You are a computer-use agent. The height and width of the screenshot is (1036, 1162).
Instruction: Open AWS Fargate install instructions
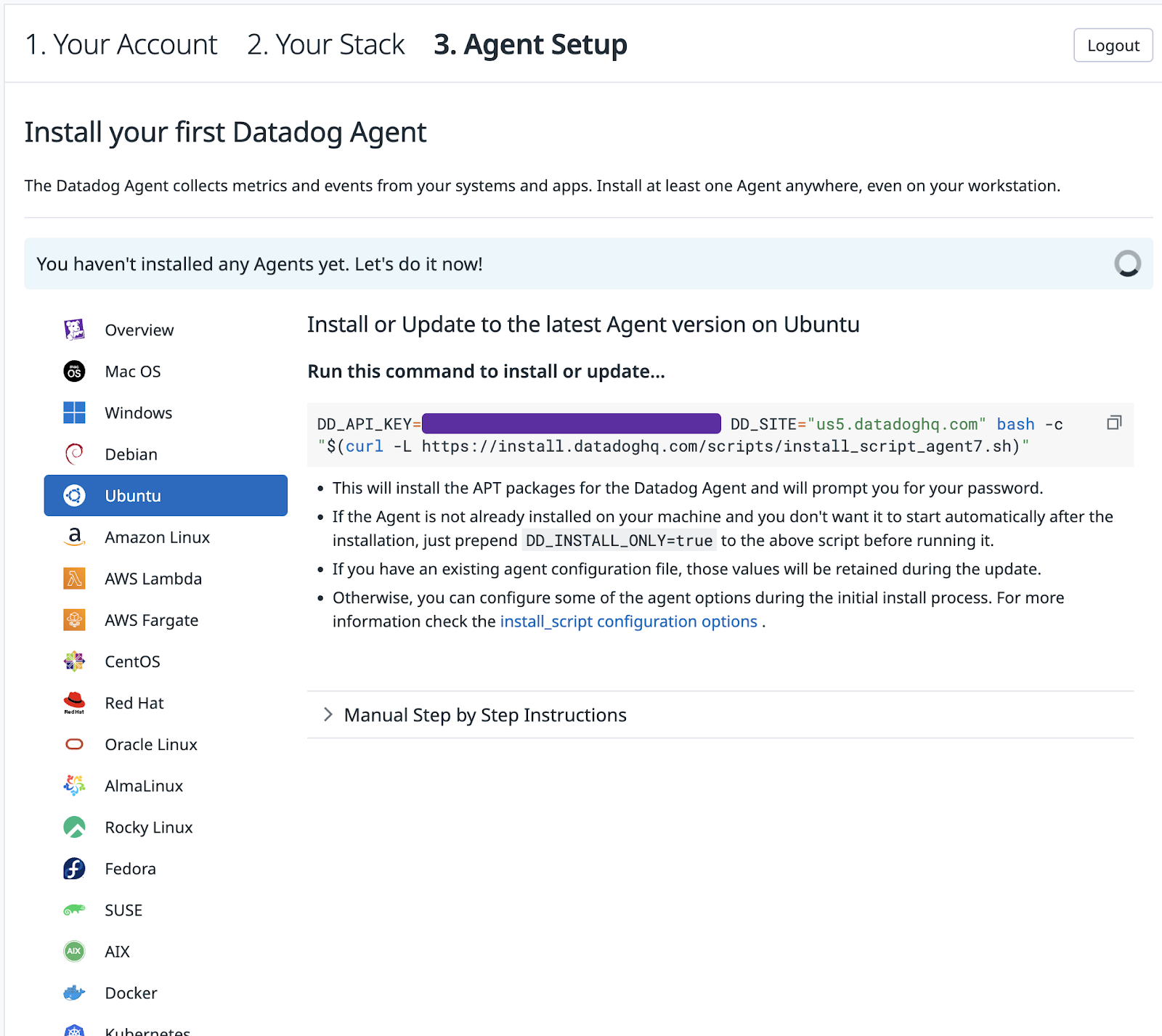pos(166,619)
